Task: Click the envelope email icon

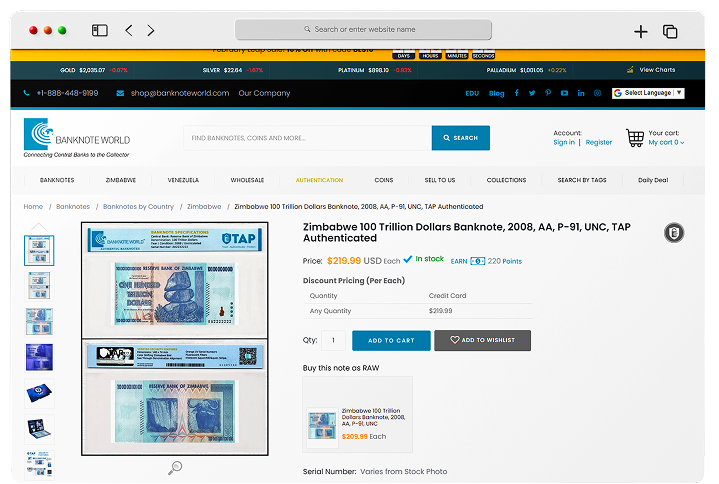Action: pos(120,93)
